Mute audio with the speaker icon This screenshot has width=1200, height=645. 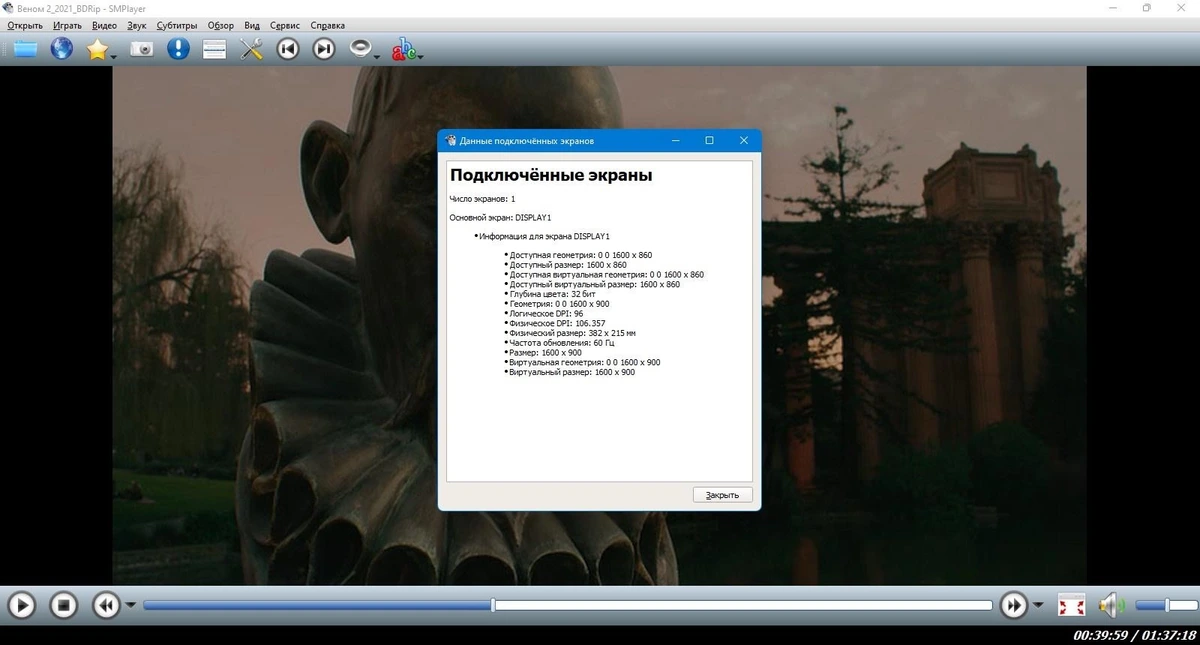(x=1112, y=605)
